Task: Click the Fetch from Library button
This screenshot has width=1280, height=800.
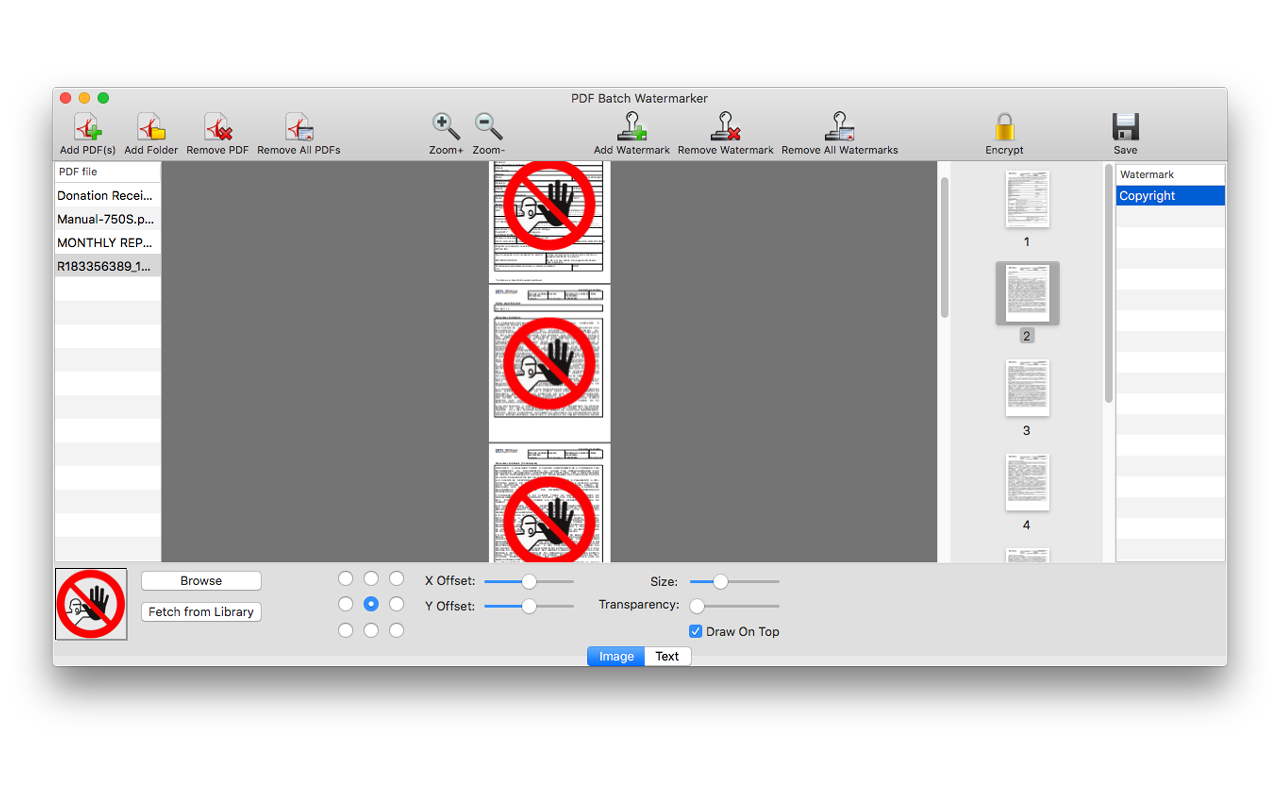Action: click(201, 612)
